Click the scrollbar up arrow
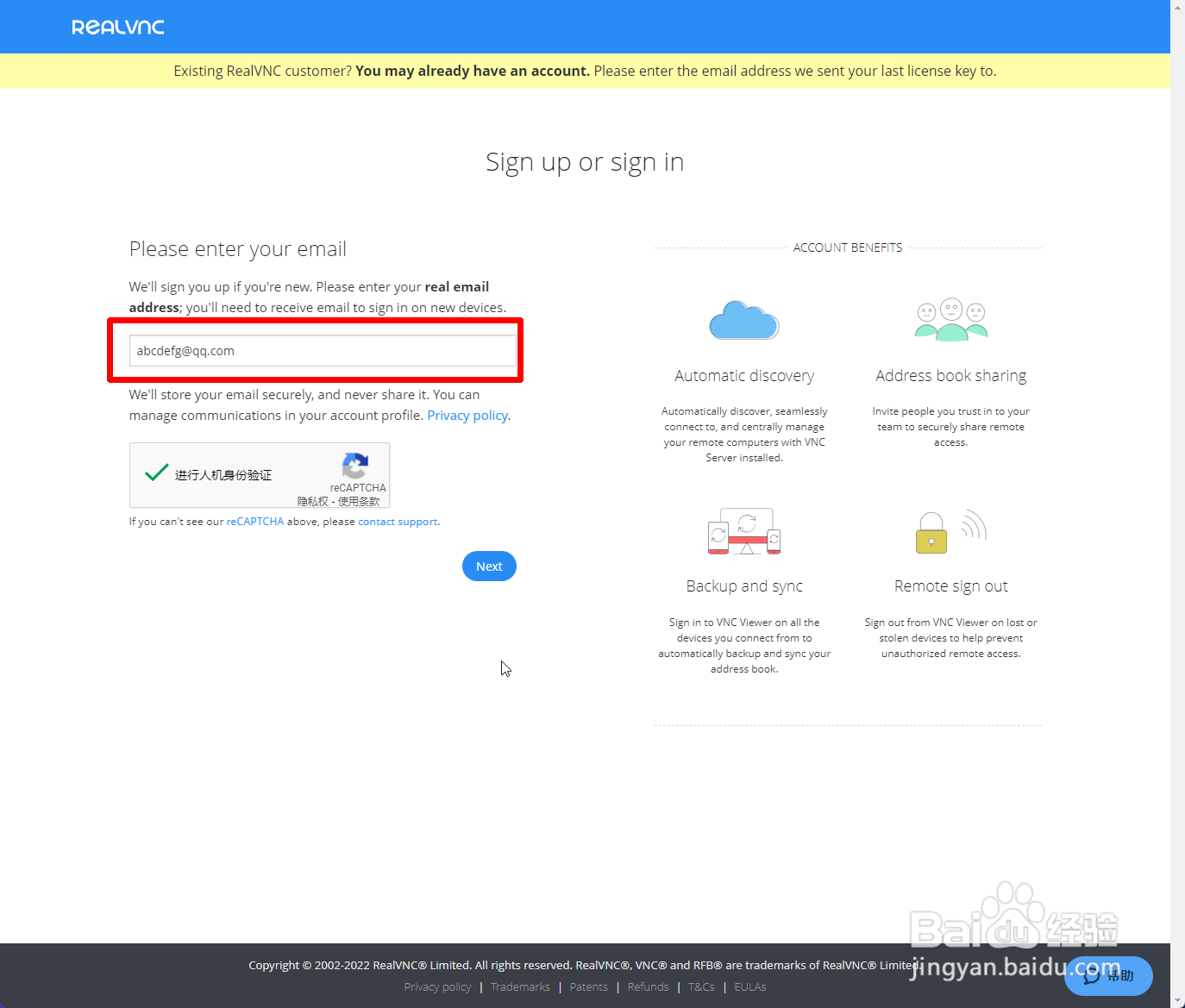 [1177, 6]
